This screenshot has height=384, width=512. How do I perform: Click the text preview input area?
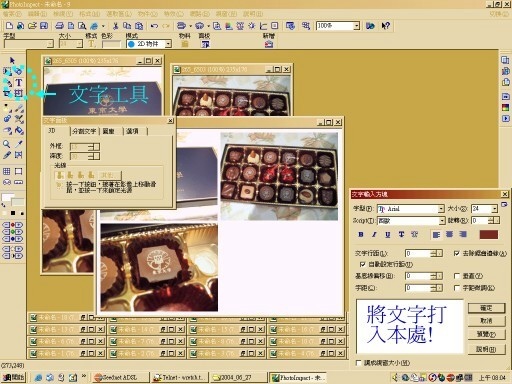point(410,326)
